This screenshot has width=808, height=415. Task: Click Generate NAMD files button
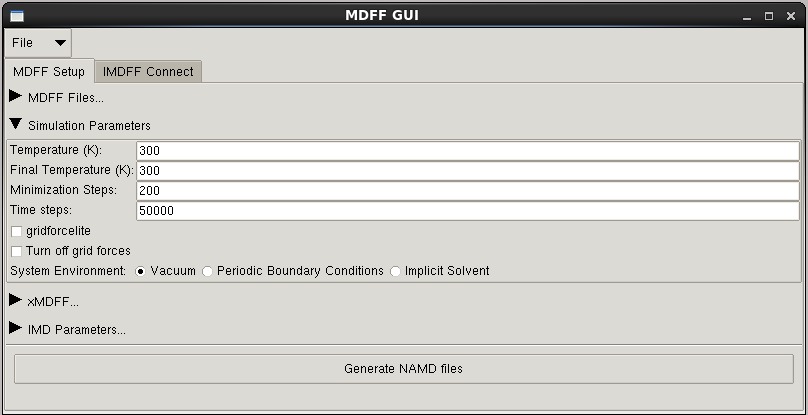[403, 368]
